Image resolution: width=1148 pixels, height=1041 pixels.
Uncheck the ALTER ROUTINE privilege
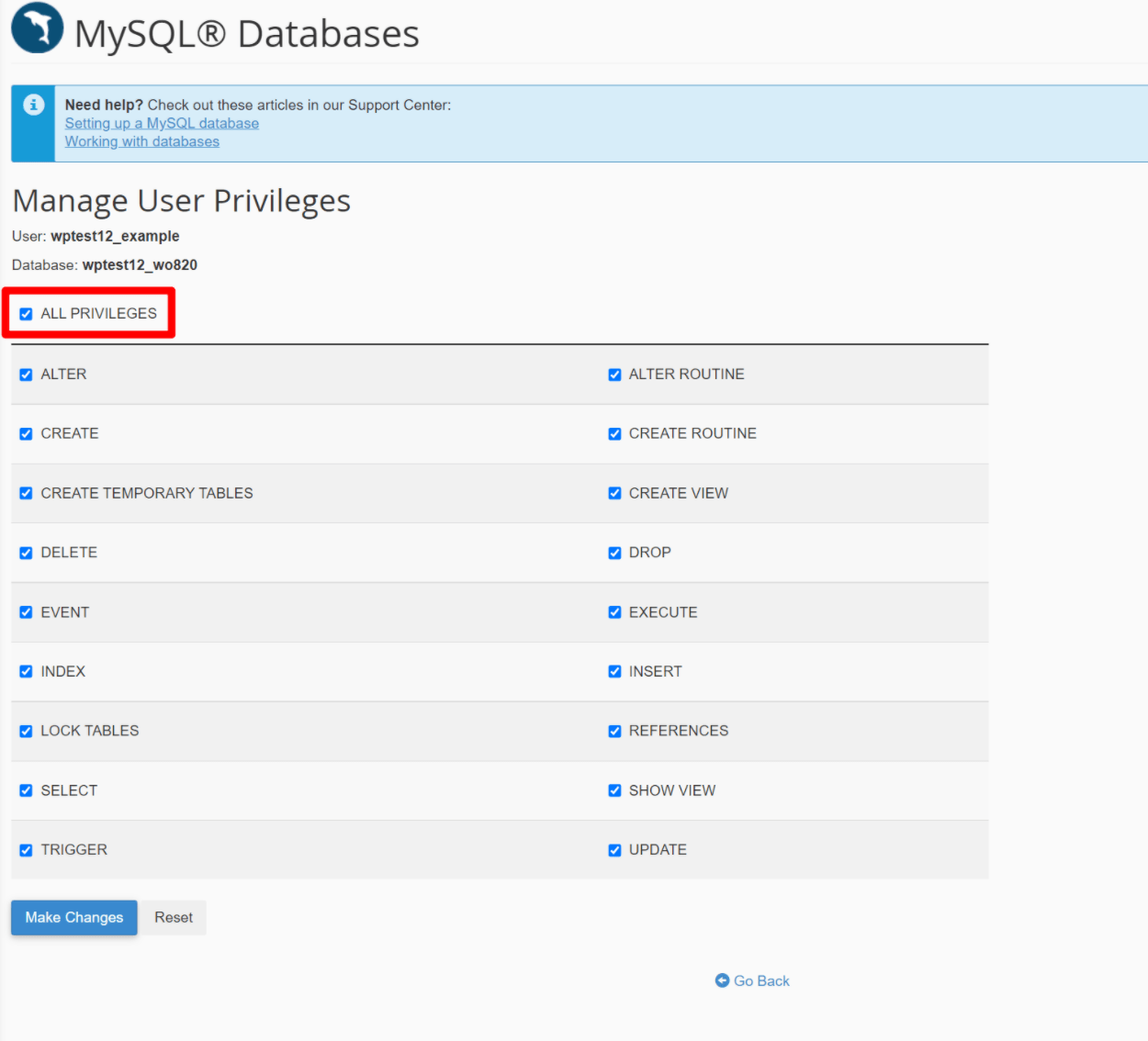614,375
